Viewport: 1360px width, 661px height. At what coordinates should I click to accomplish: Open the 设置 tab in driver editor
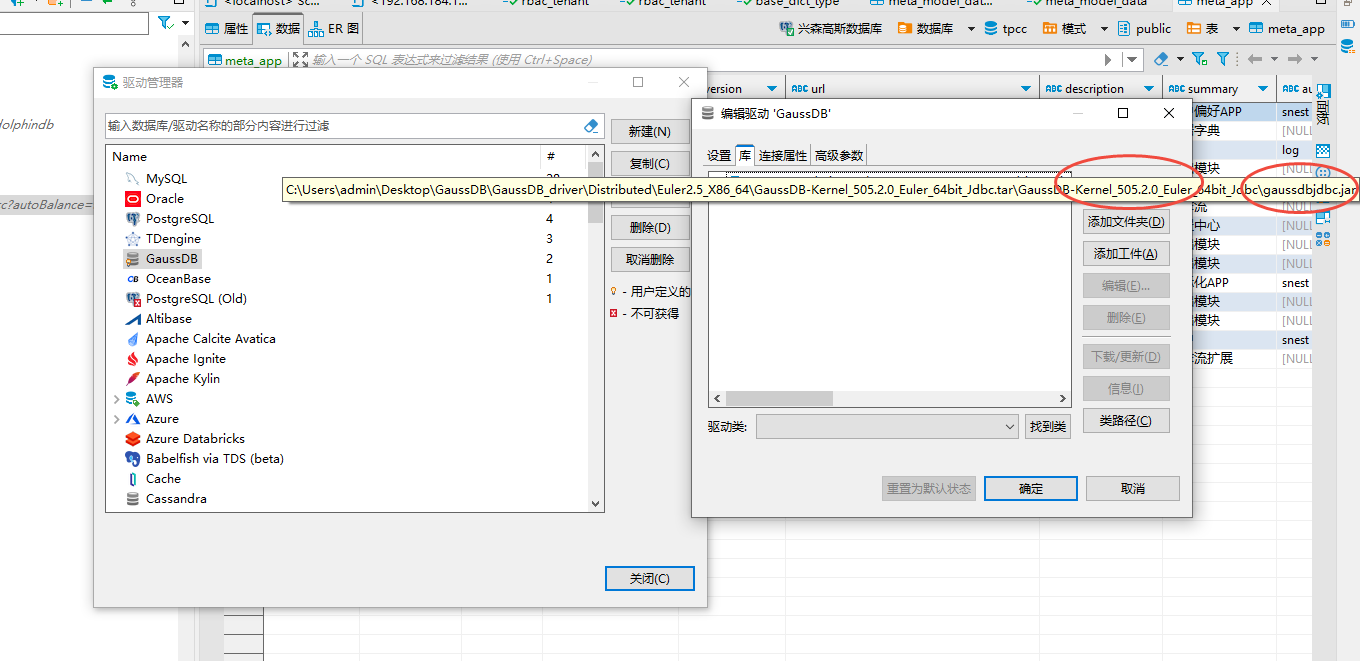tap(719, 156)
